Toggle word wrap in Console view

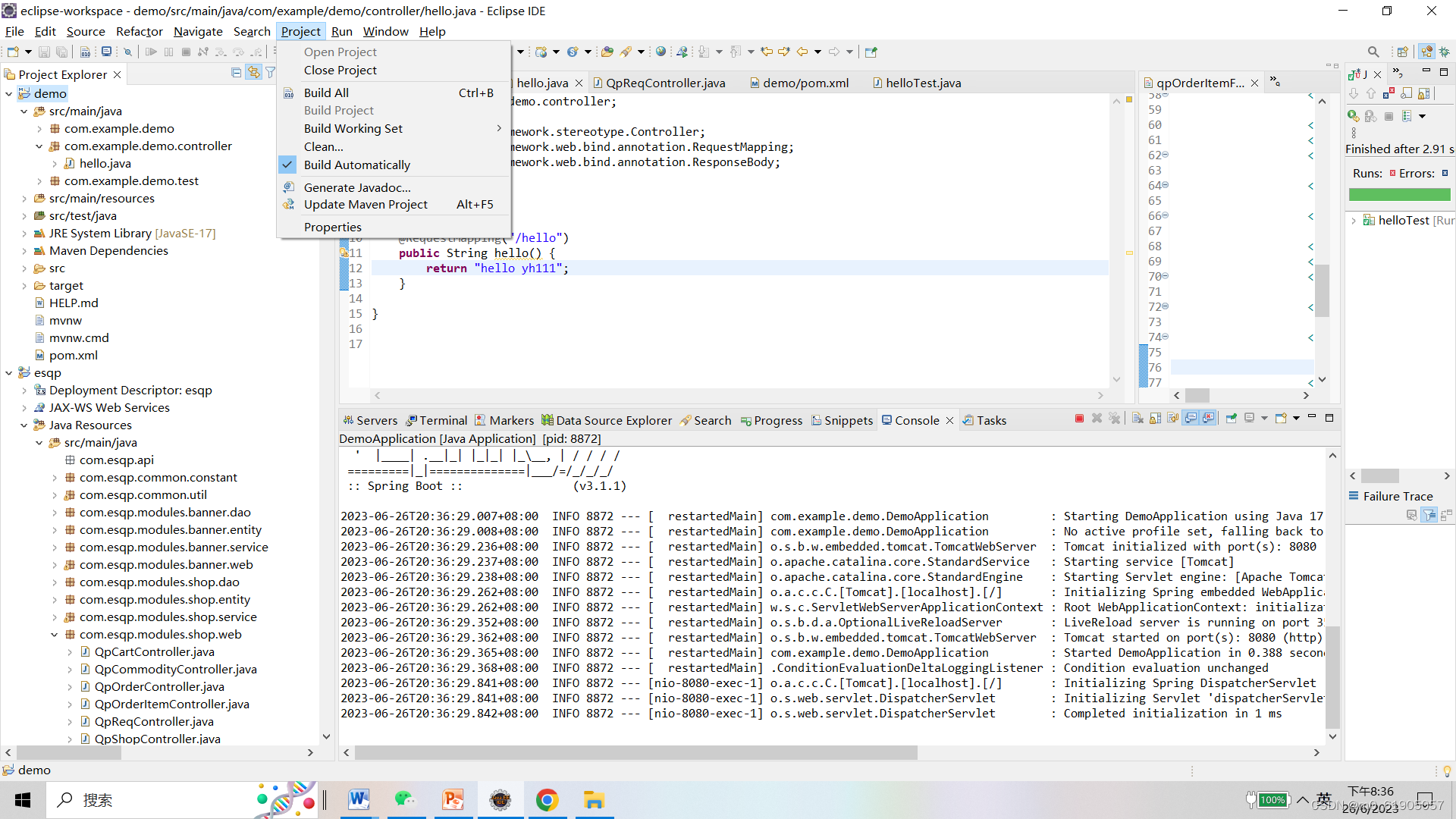pos(1172,418)
